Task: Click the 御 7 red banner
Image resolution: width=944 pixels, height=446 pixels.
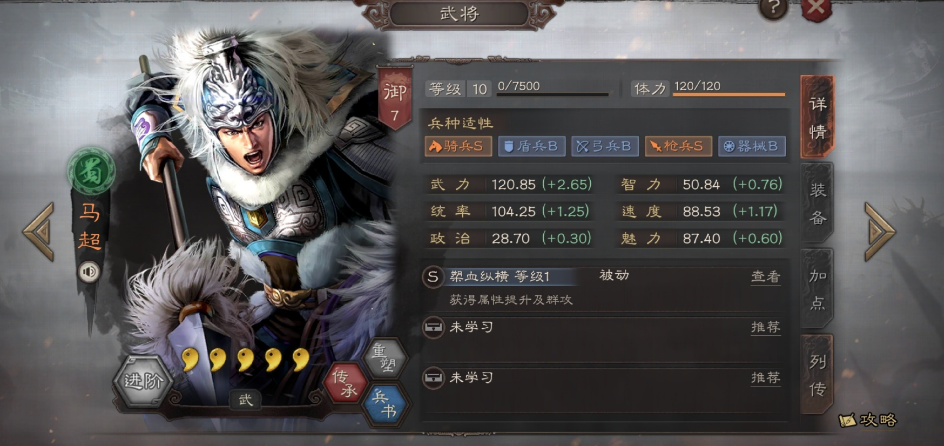Action: point(395,98)
